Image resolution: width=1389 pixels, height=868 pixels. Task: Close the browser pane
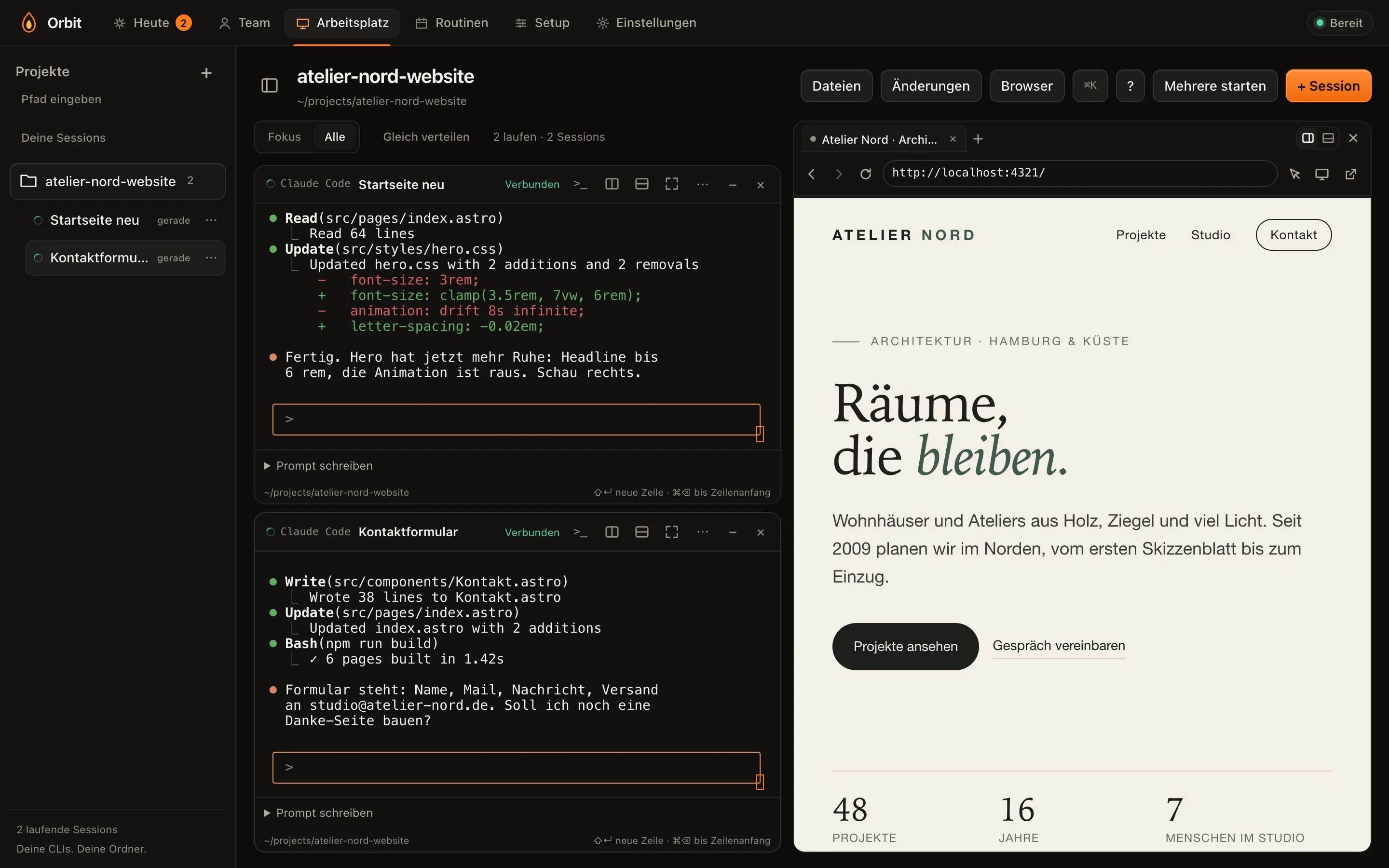[1353, 138]
